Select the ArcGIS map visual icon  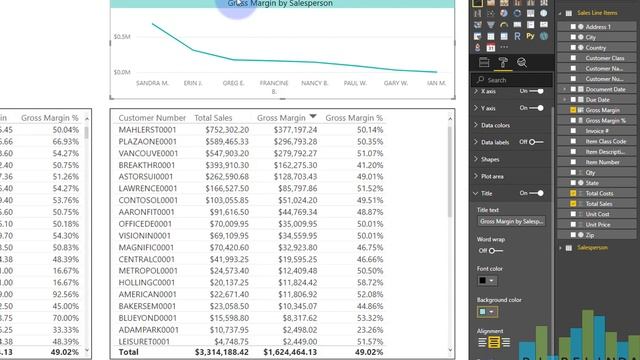[x=544, y=36]
